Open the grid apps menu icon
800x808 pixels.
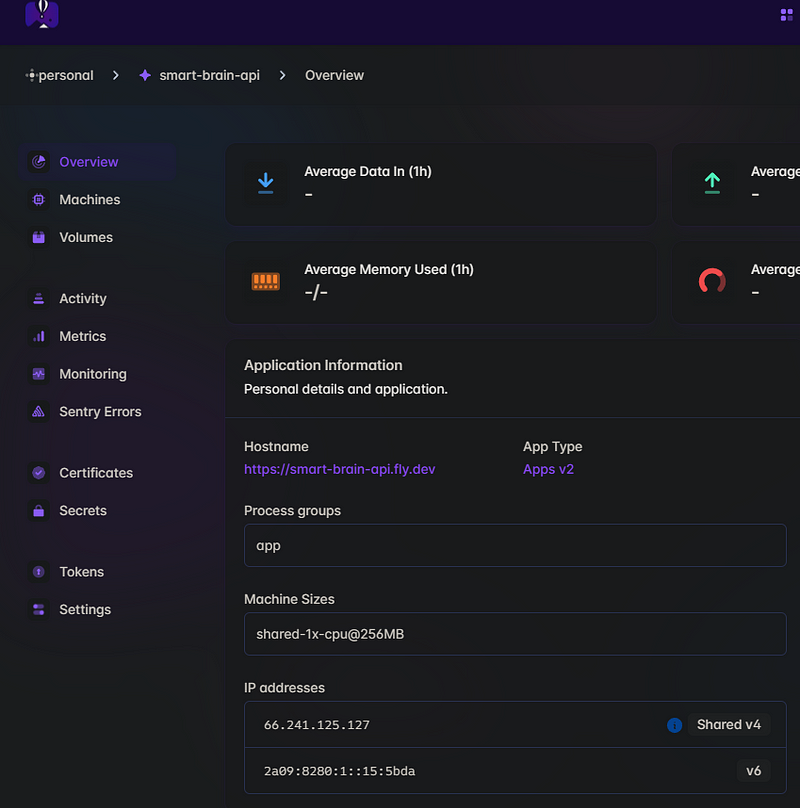787,15
